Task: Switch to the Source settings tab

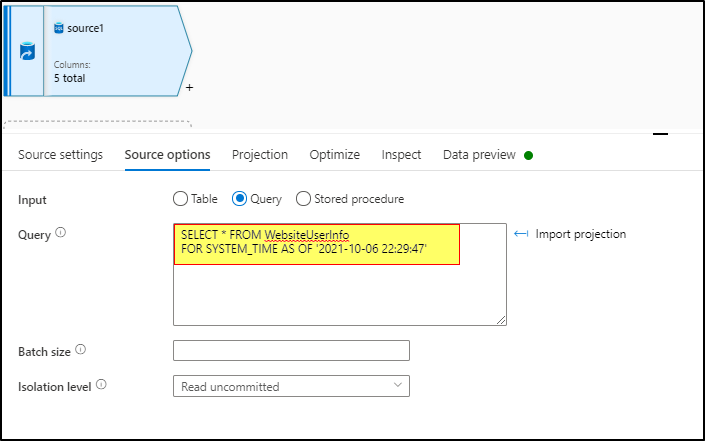Action: (x=60, y=155)
